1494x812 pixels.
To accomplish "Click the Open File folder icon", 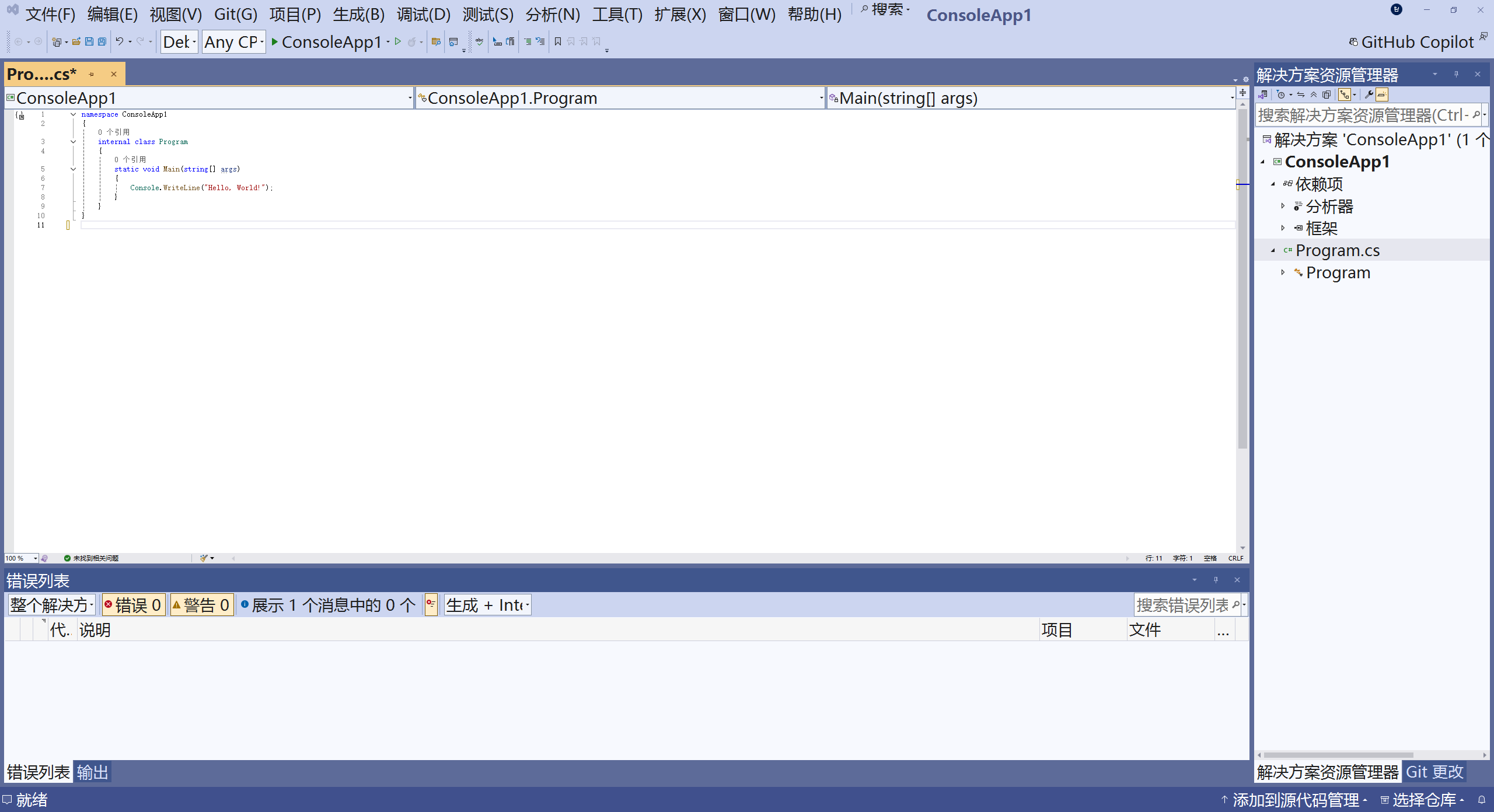I will tap(76, 41).
